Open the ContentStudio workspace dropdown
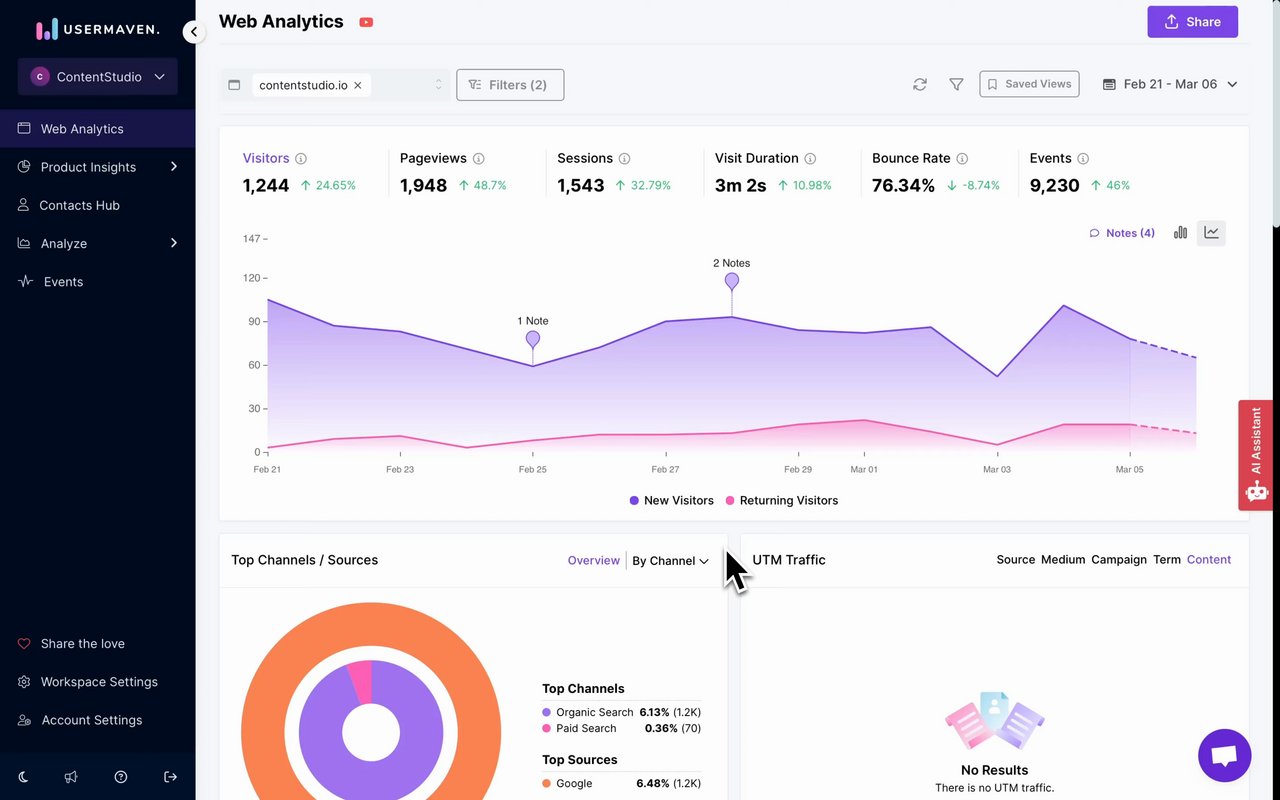The width and height of the screenshot is (1280, 800). [x=98, y=77]
